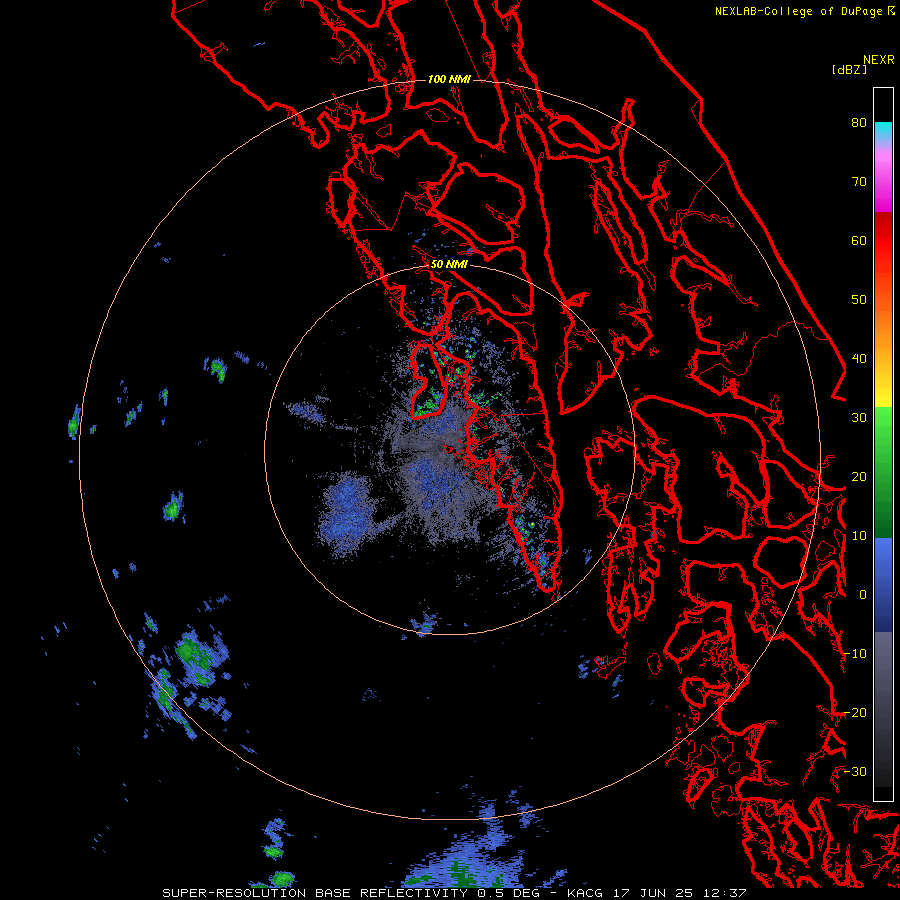Click the orange segment of the reflectivity color bar
Viewport: 900px width, 900px height.
click(x=883, y=330)
